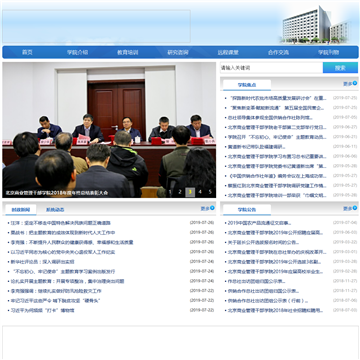This screenshot has width=360, height=360.
Task: Open the 学院刊物 menu item
Action: tap(328, 52)
